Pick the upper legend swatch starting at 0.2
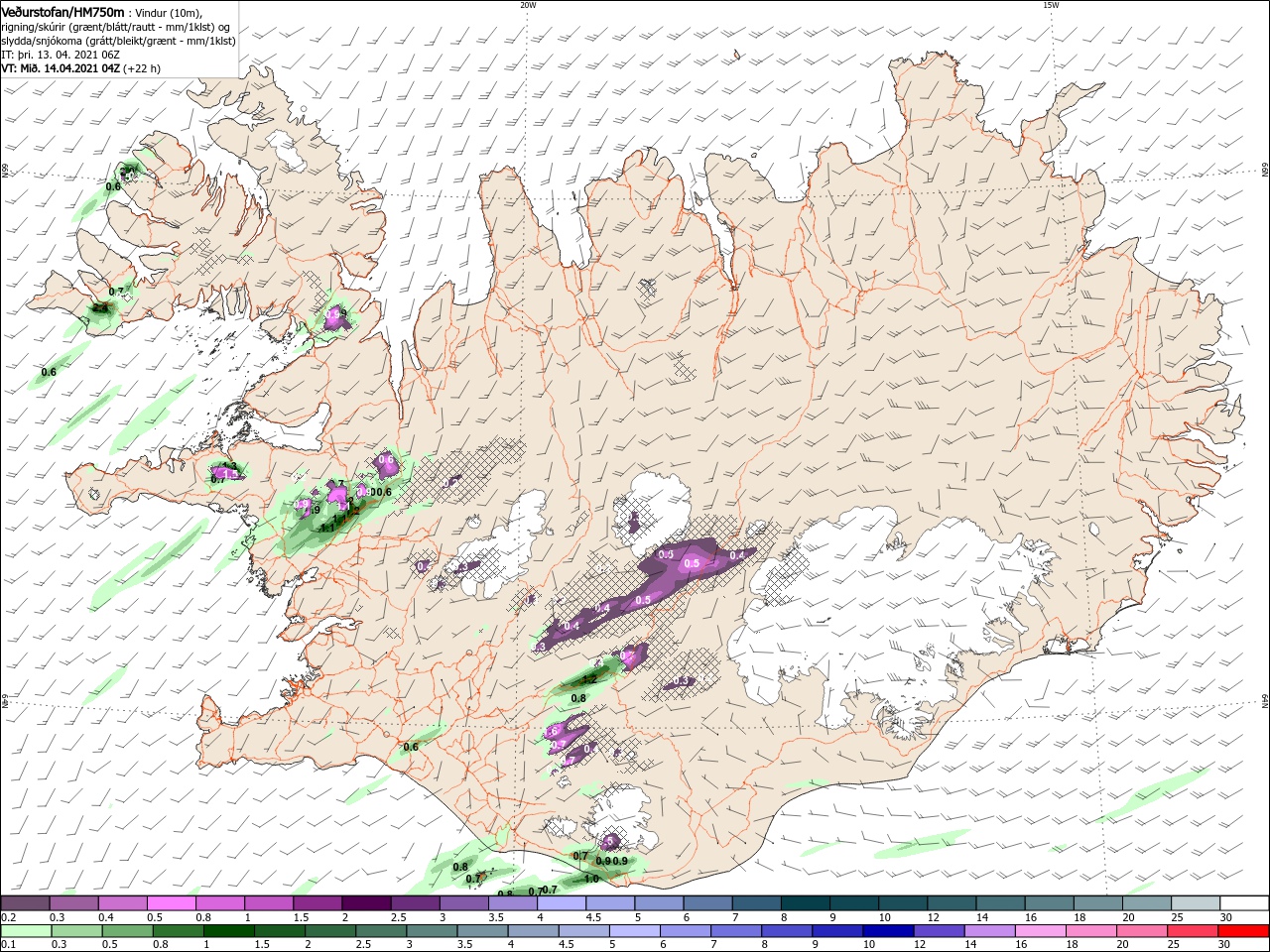 (25, 903)
